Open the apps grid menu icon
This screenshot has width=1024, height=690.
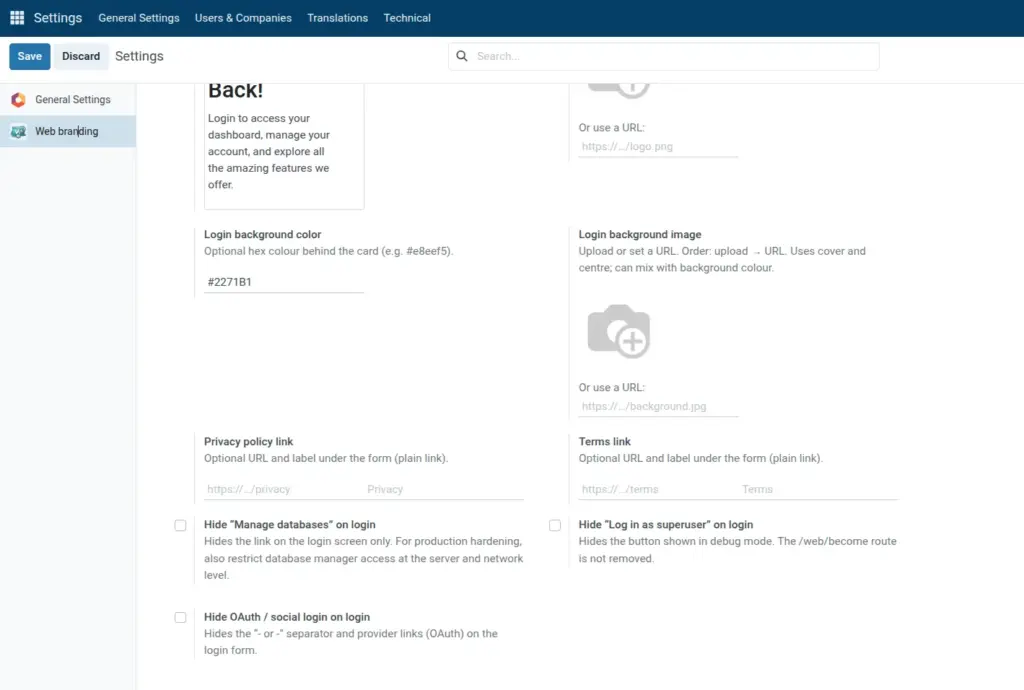17,18
